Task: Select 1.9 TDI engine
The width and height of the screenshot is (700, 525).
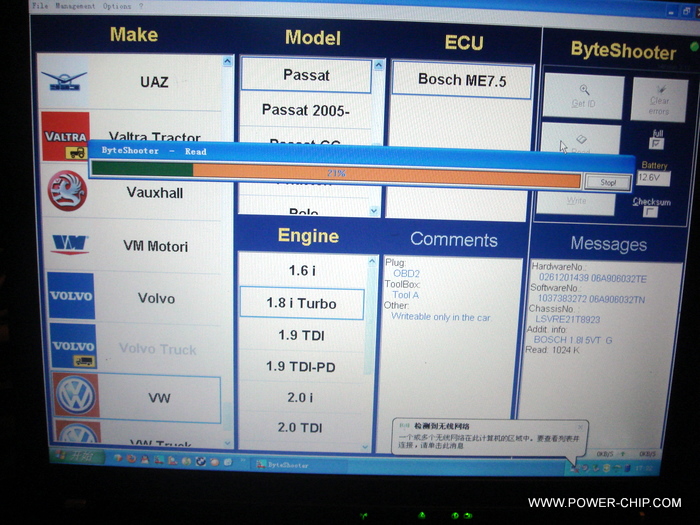Action: point(301,335)
